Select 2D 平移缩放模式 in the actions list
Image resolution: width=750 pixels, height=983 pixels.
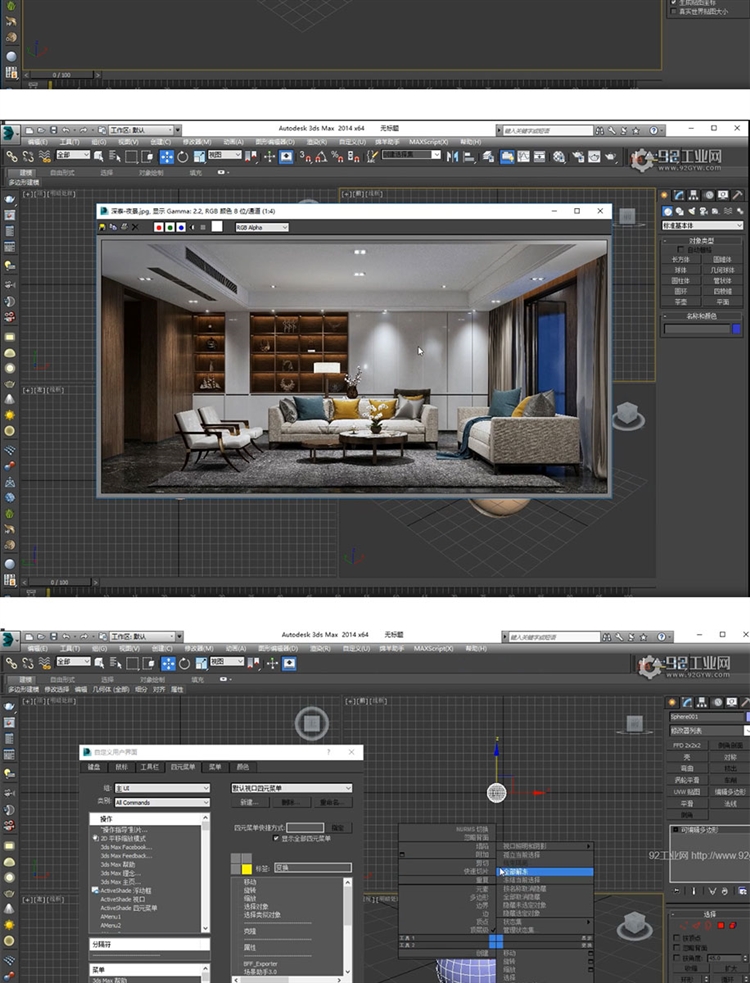[123, 838]
